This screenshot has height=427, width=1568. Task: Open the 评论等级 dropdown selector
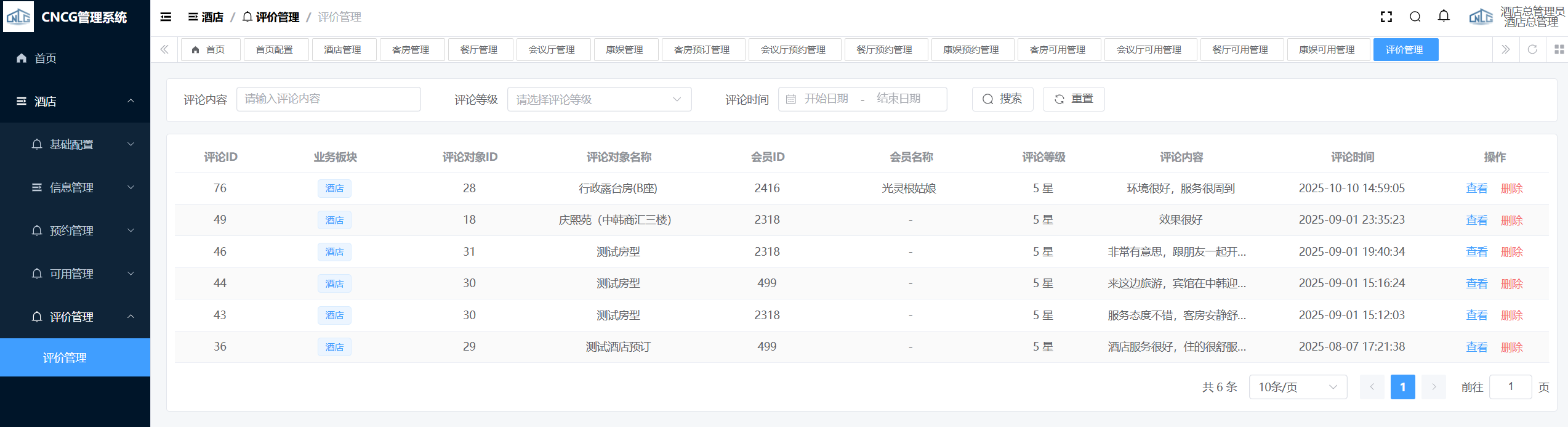coord(598,99)
